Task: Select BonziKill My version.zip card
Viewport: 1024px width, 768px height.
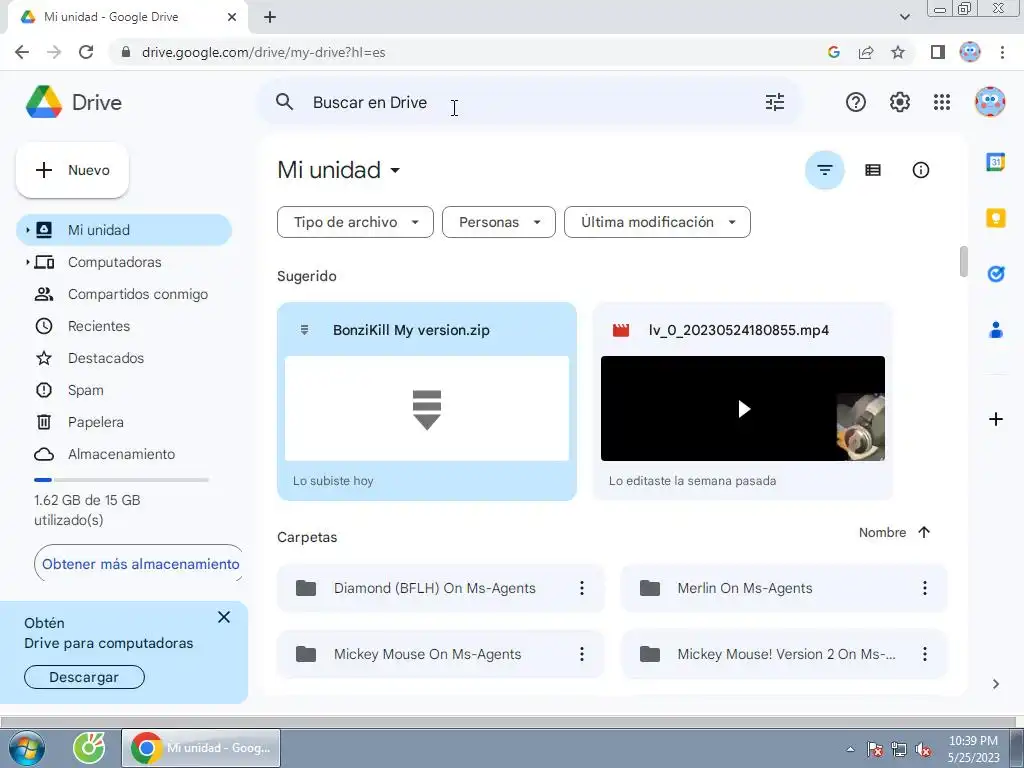Action: [426, 401]
